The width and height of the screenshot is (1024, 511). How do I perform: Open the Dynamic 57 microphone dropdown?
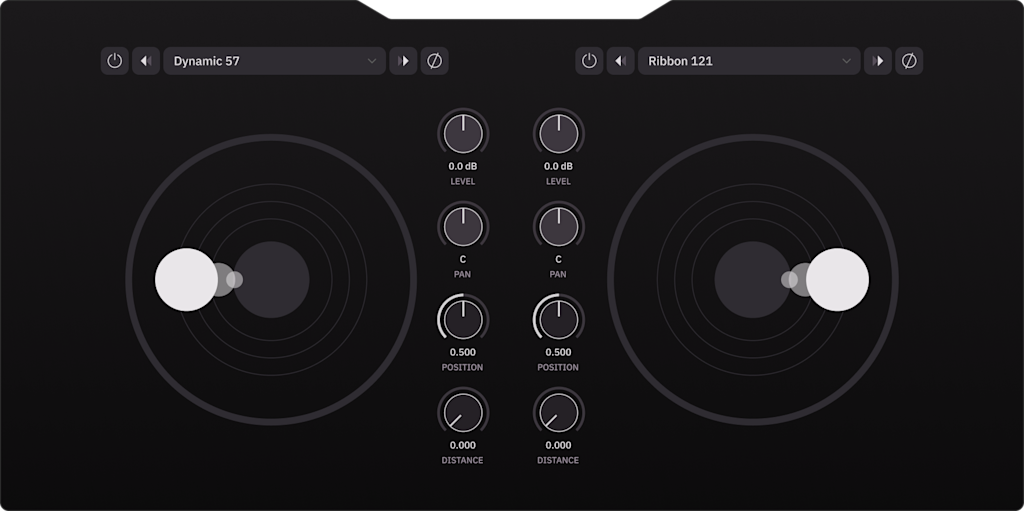[274, 61]
